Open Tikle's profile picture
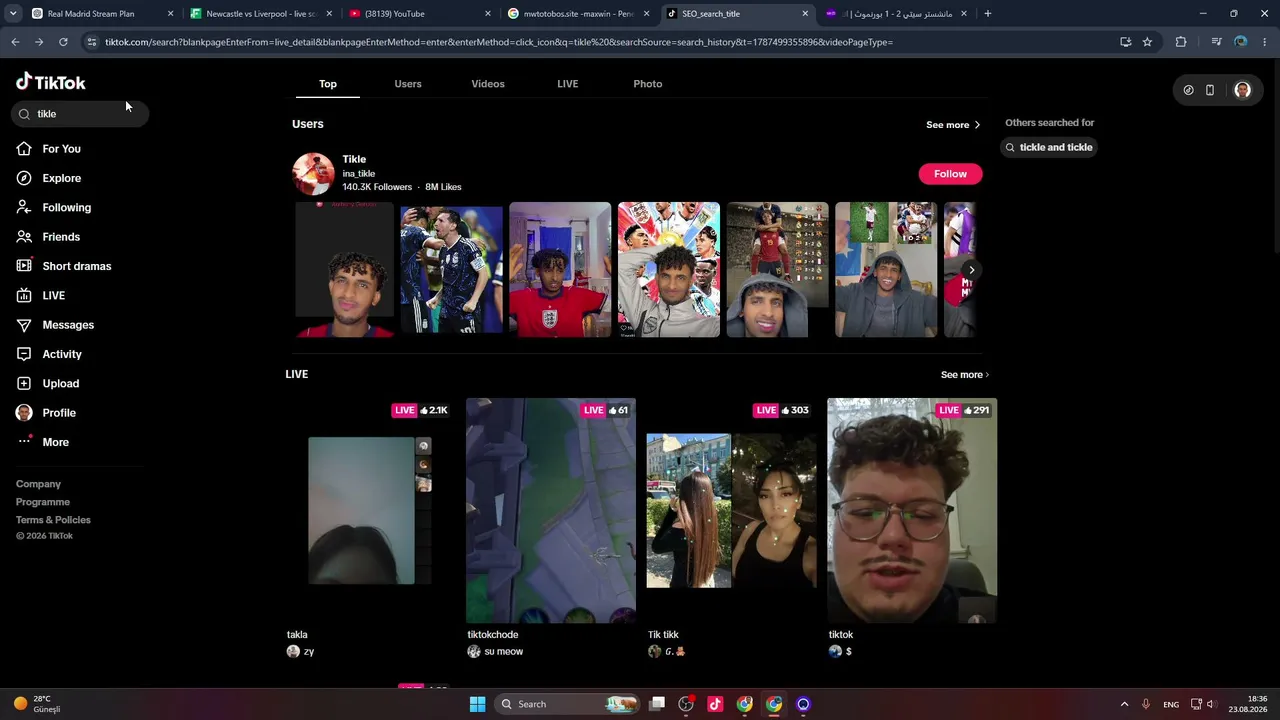The height and width of the screenshot is (720, 1280). click(313, 174)
